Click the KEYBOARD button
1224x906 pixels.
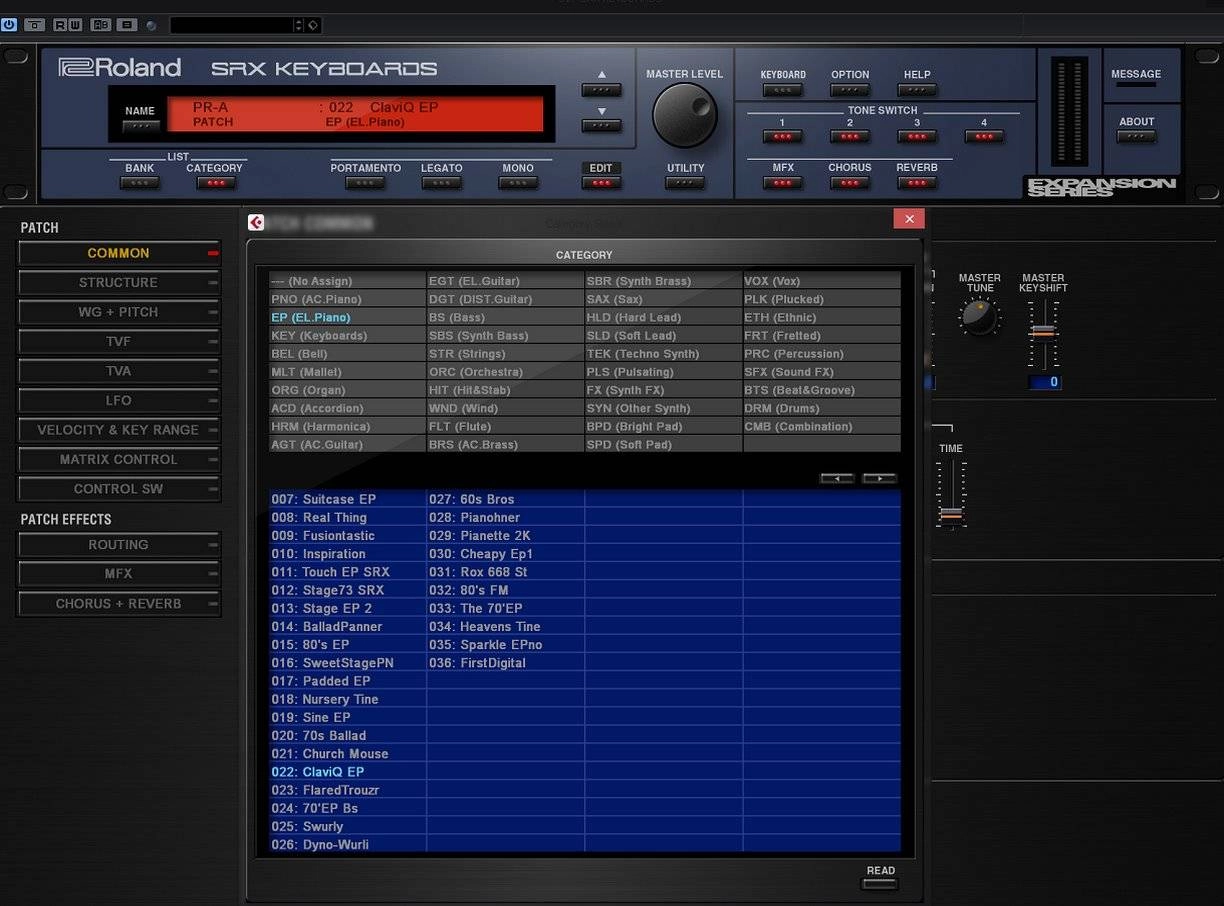coord(783,90)
